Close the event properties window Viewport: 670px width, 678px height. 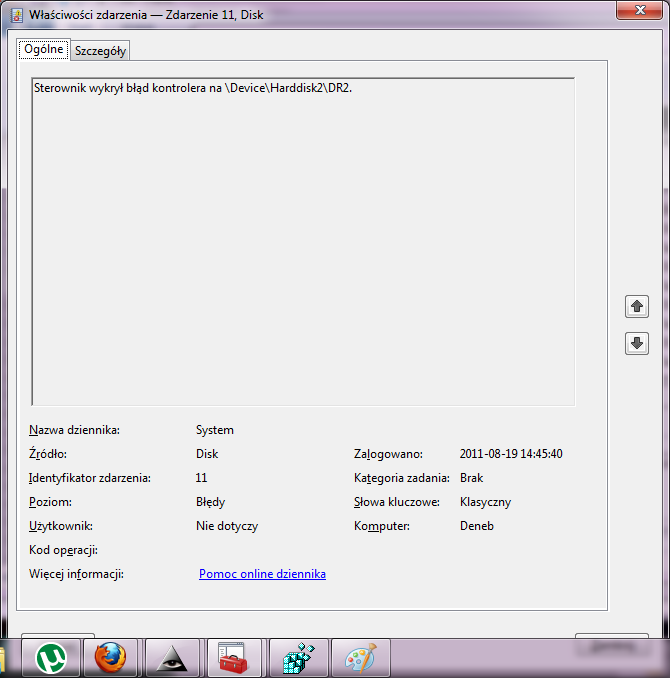[640, 10]
